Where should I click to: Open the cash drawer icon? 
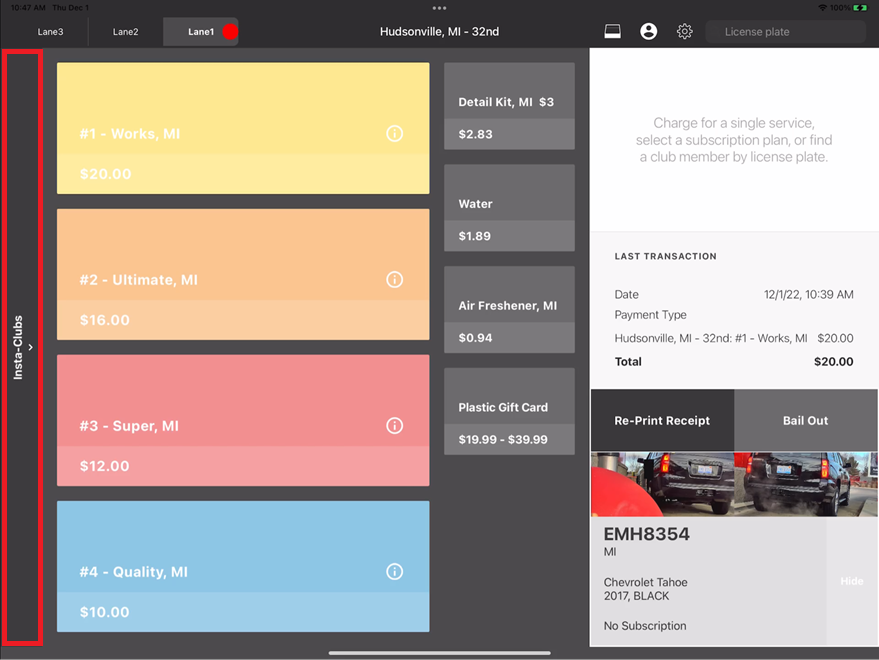pos(612,31)
